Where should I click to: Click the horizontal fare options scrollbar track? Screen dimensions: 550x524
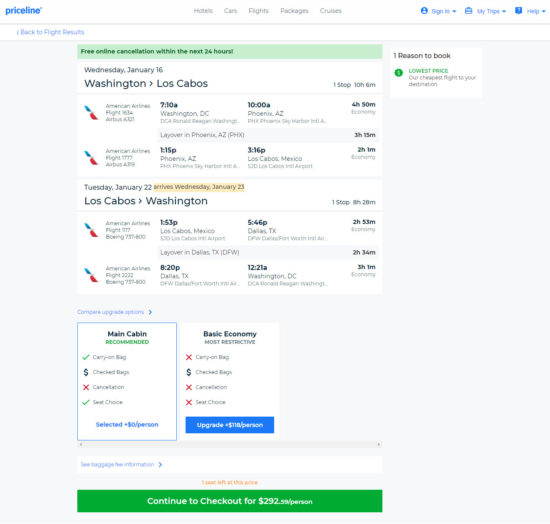tap(230, 444)
